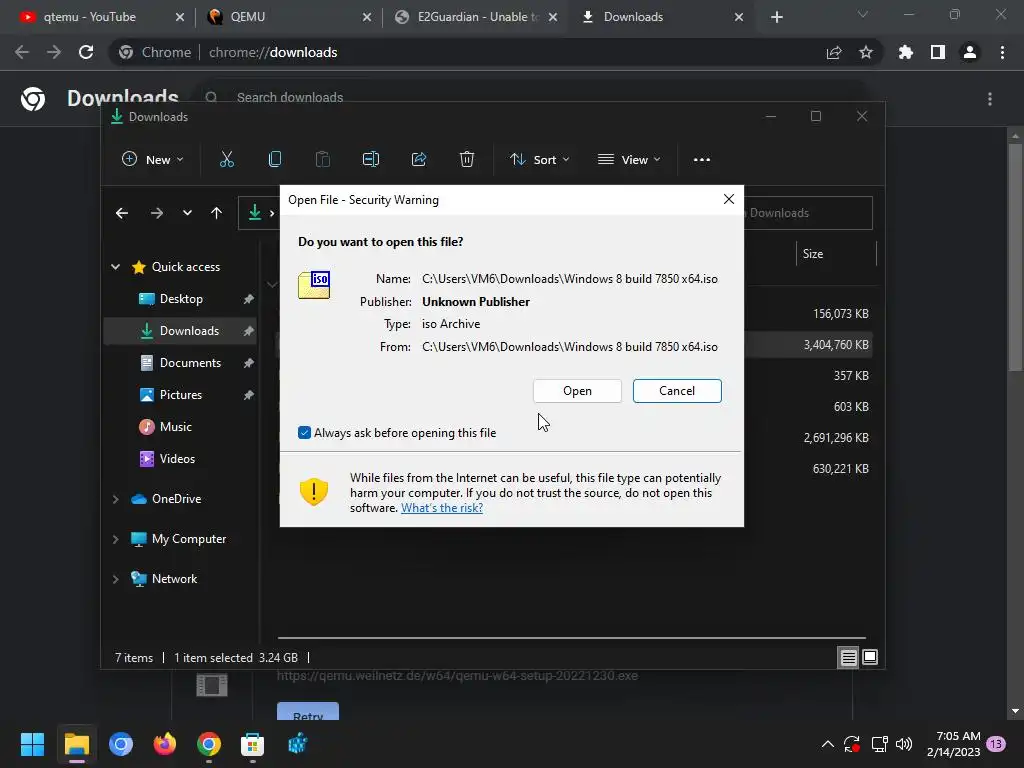Go up one folder in File Explorer
Viewport: 1024px width, 768px height.
coord(216,213)
